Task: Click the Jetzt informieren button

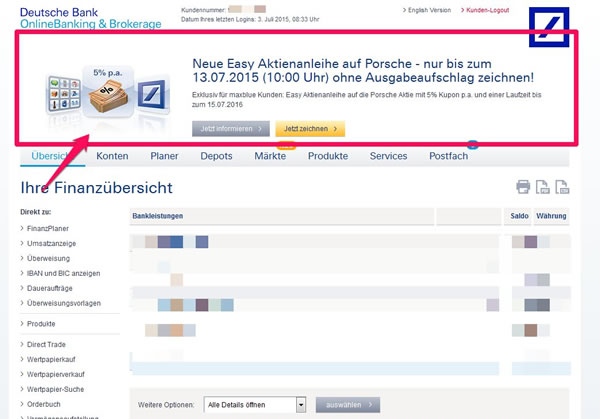Action: coord(231,129)
